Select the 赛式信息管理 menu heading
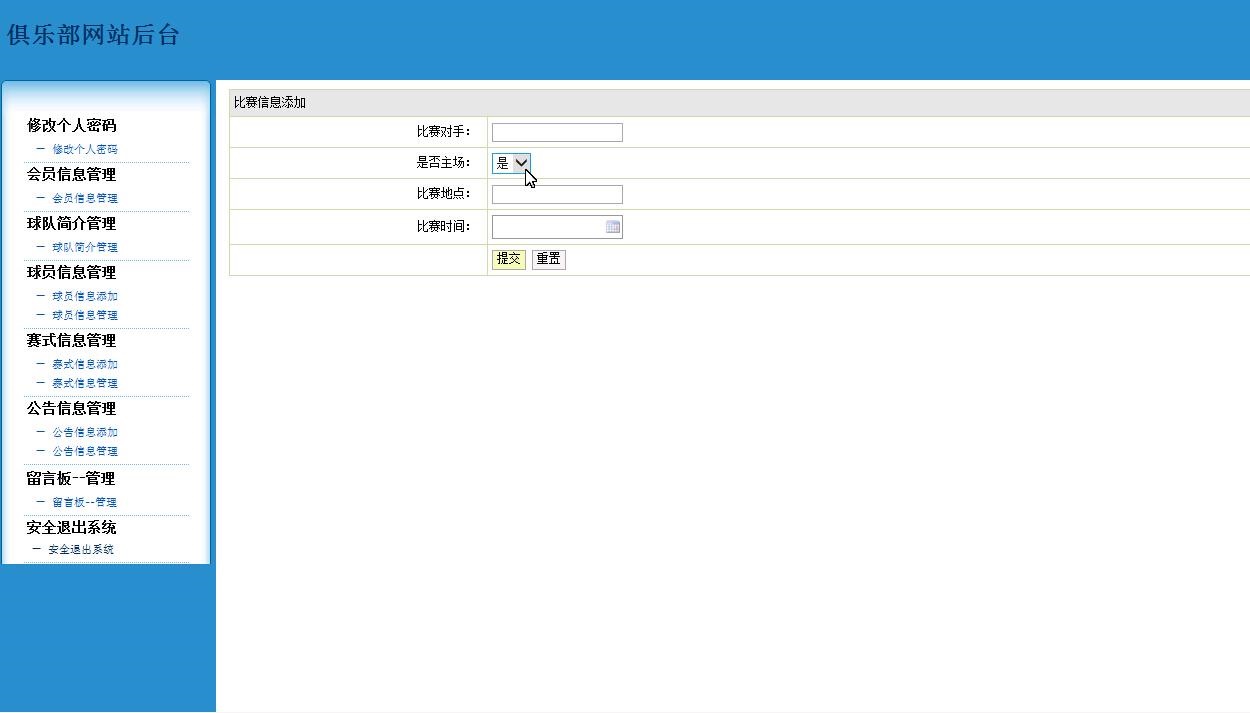This screenshot has width=1250, height=713. pos(71,340)
